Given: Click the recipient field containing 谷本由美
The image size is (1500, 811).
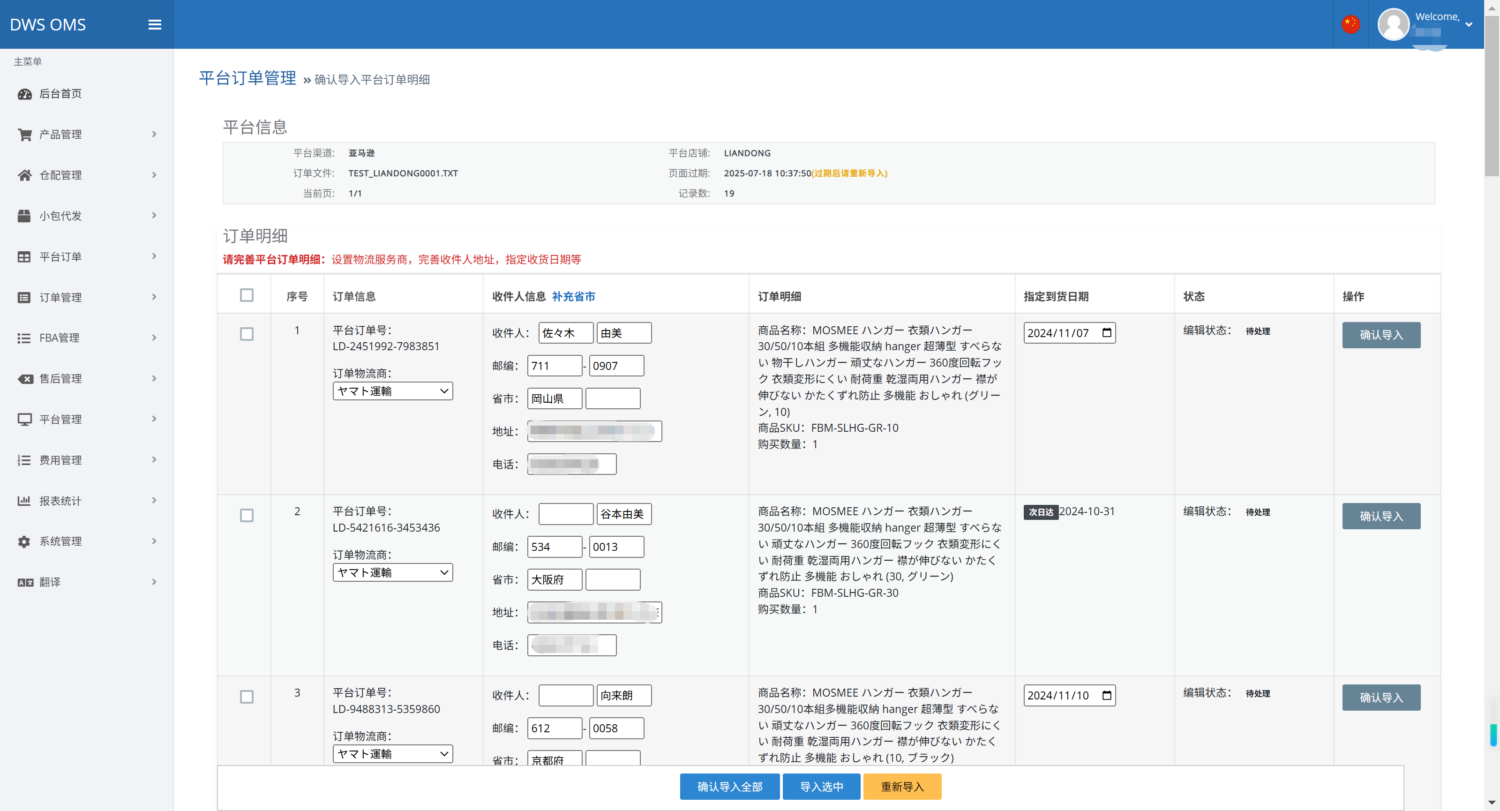Looking at the screenshot, I should pyautogui.click(x=624, y=514).
